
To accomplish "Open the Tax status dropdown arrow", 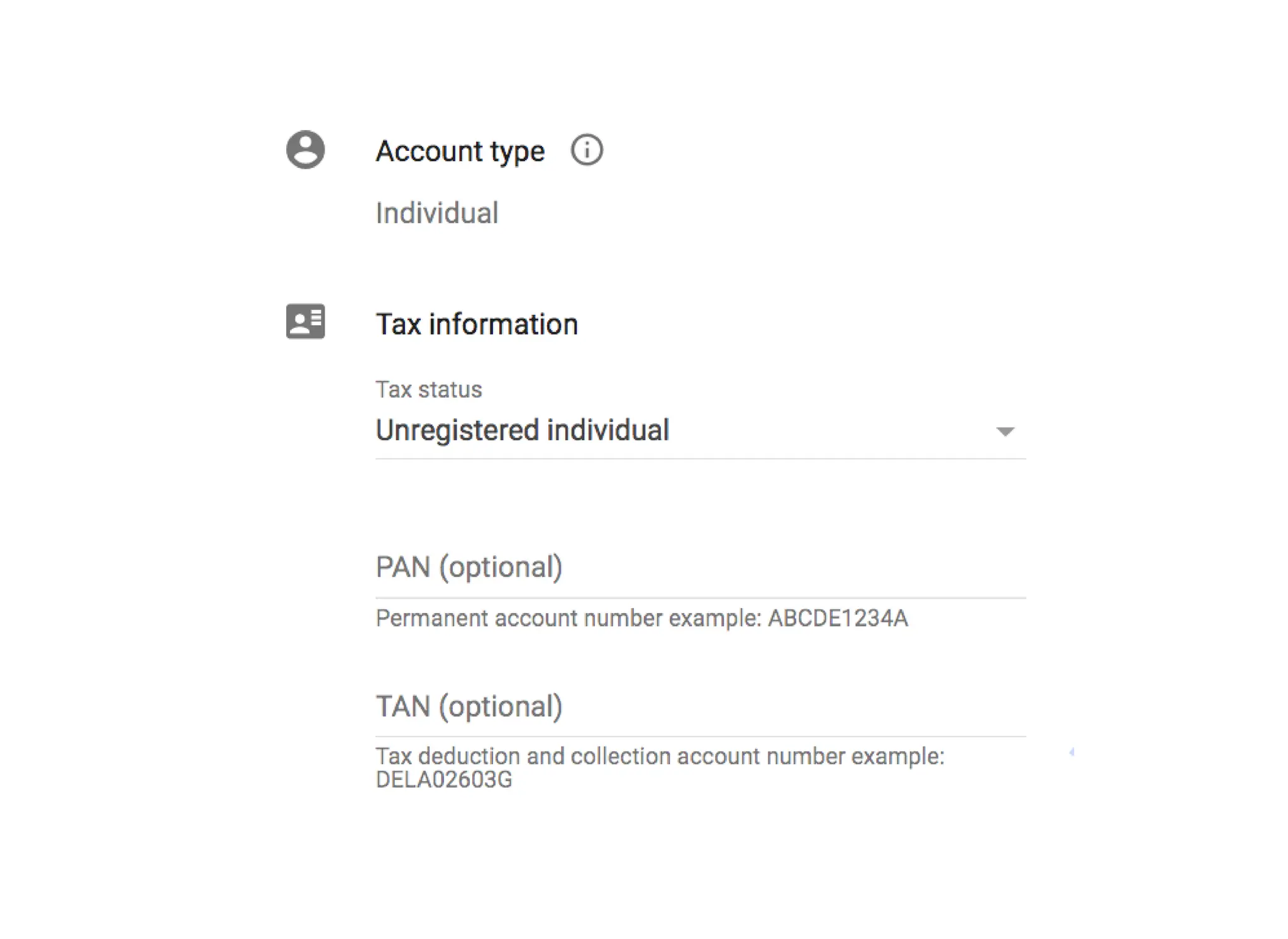I will coord(1005,431).
